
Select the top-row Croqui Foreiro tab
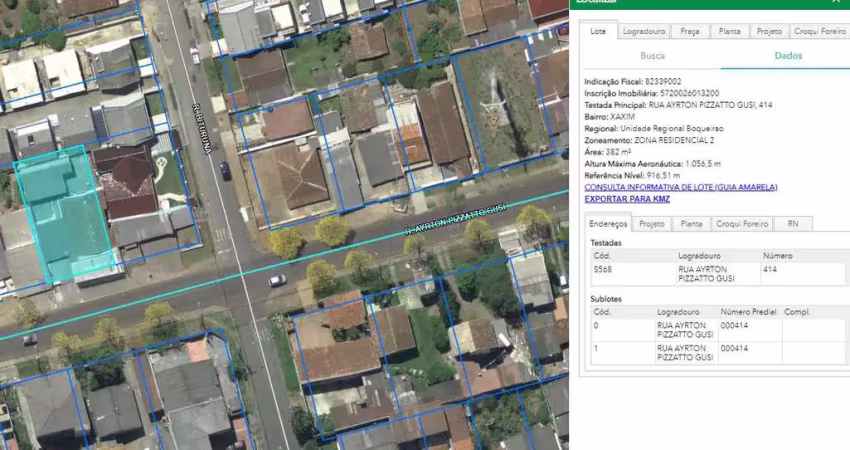point(819,31)
